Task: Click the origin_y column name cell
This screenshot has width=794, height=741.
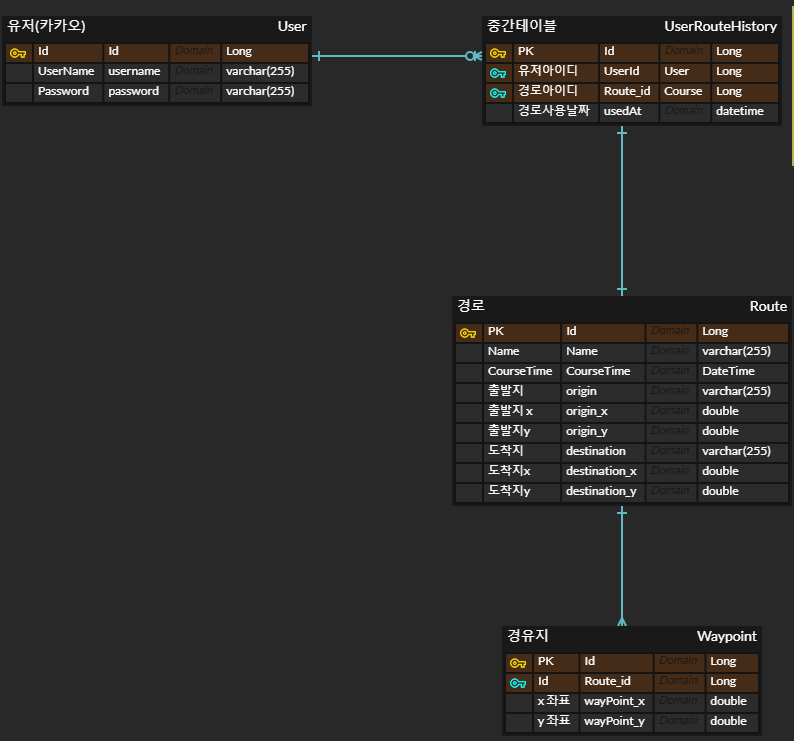Action: [603, 433]
